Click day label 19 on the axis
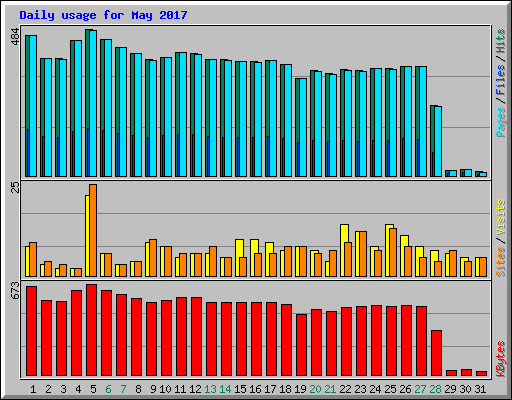 300,389
